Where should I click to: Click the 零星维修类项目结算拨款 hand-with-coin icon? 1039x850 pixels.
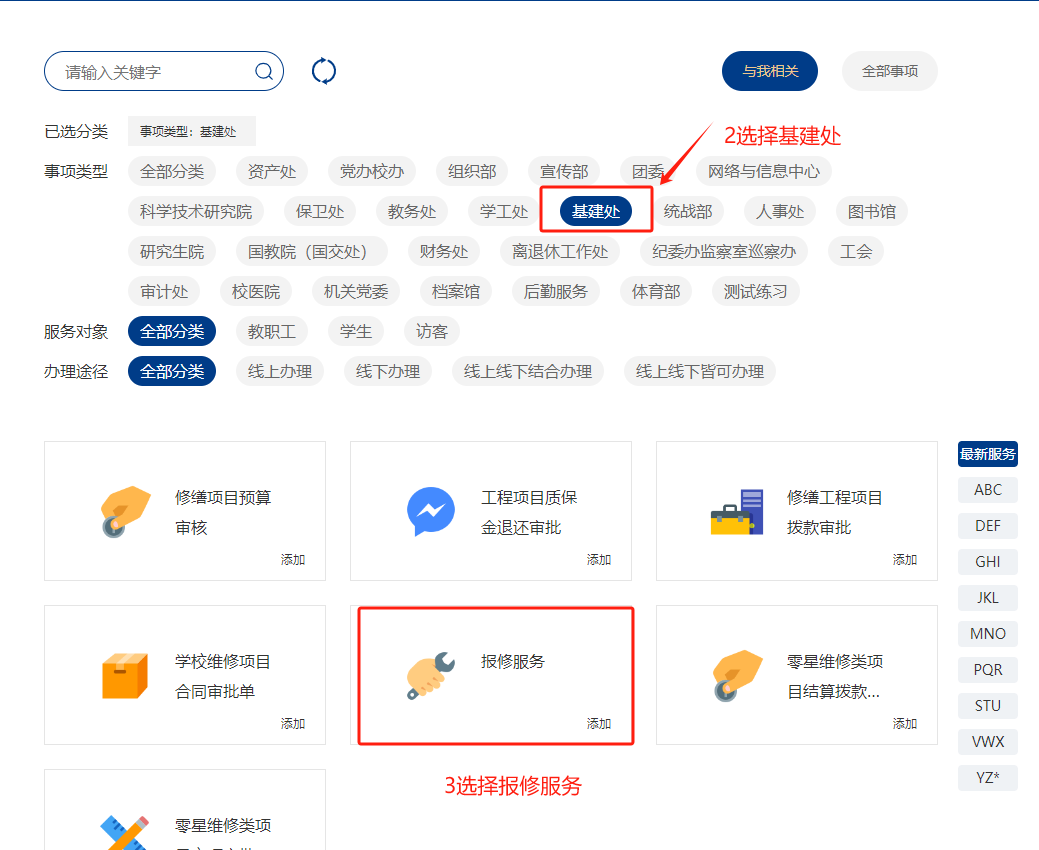(x=737, y=676)
